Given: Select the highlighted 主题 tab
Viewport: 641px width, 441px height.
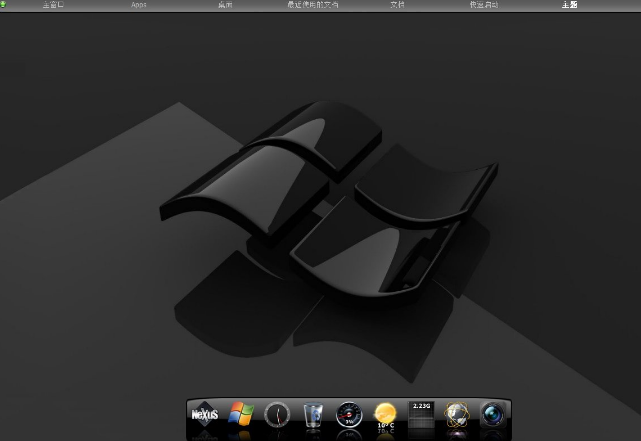Looking at the screenshot, I should pos(569,4).
